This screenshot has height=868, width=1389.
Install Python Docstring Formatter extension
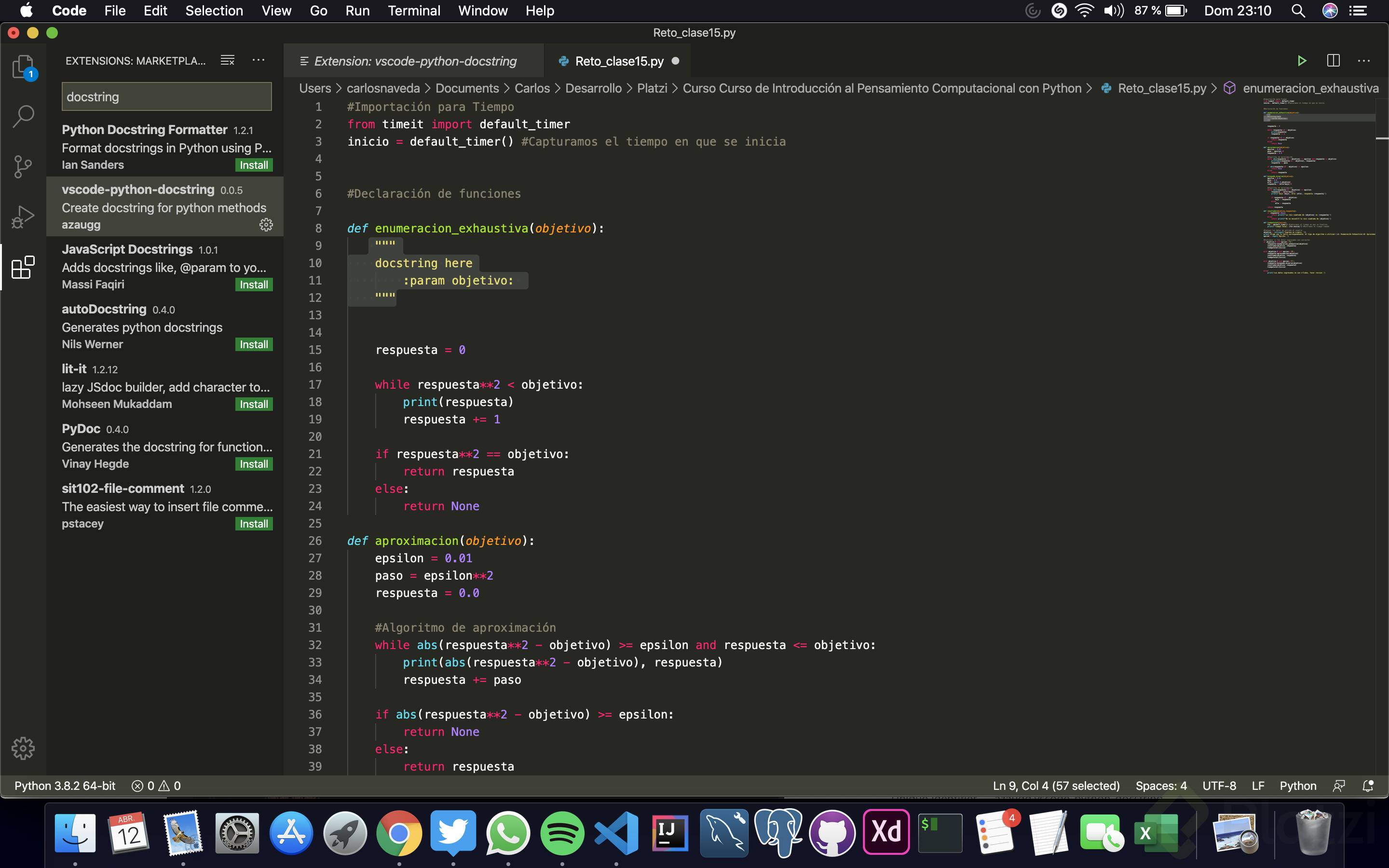254,165
